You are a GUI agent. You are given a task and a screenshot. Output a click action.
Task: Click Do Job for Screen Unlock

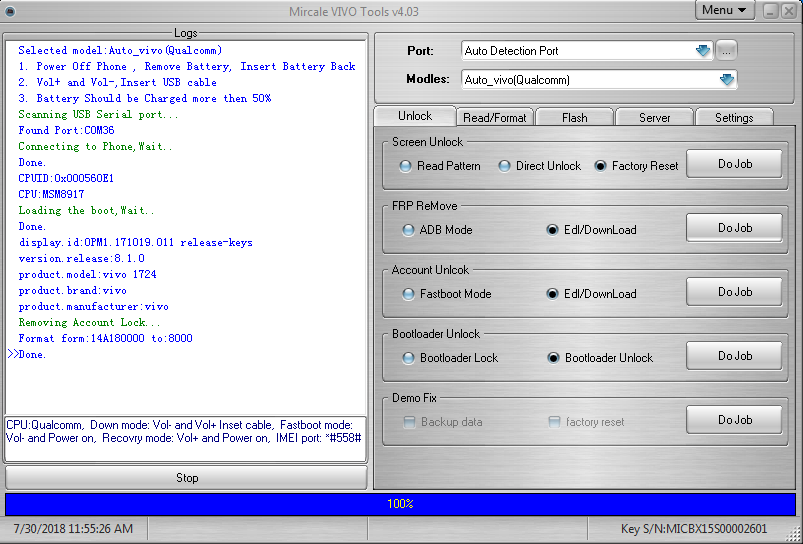(x=734, y=164)
